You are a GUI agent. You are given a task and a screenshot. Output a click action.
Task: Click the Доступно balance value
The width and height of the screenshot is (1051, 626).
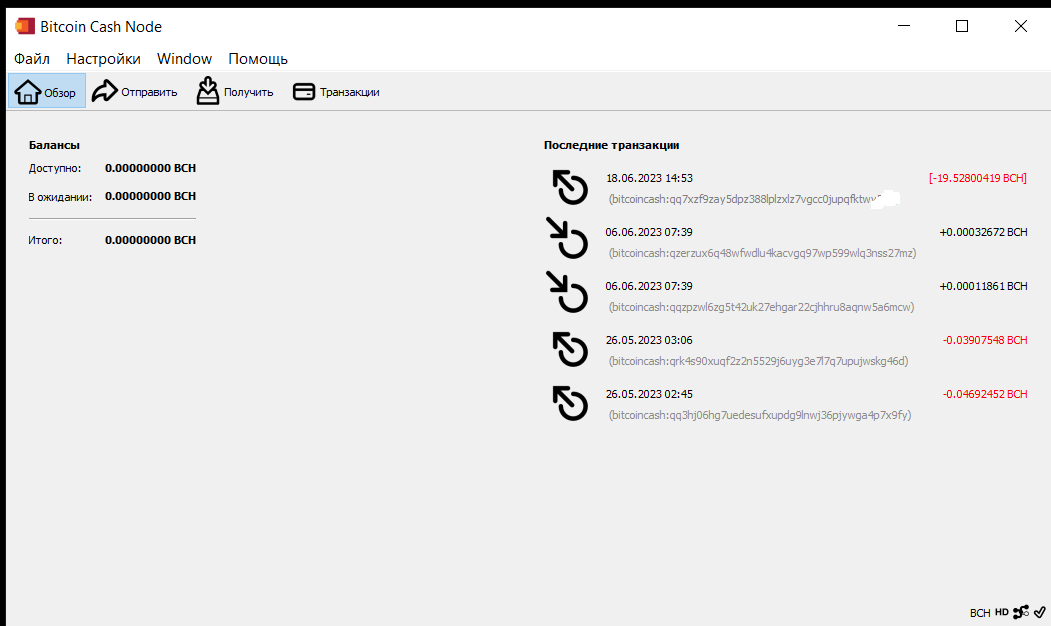[150, 168]
